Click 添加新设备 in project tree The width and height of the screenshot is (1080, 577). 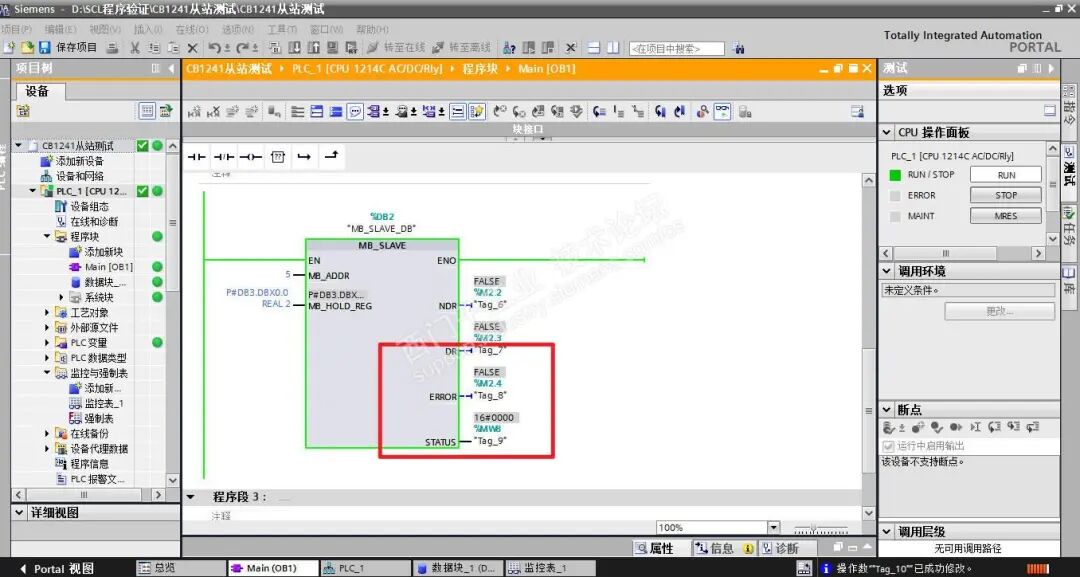click(x=79, y=161)
